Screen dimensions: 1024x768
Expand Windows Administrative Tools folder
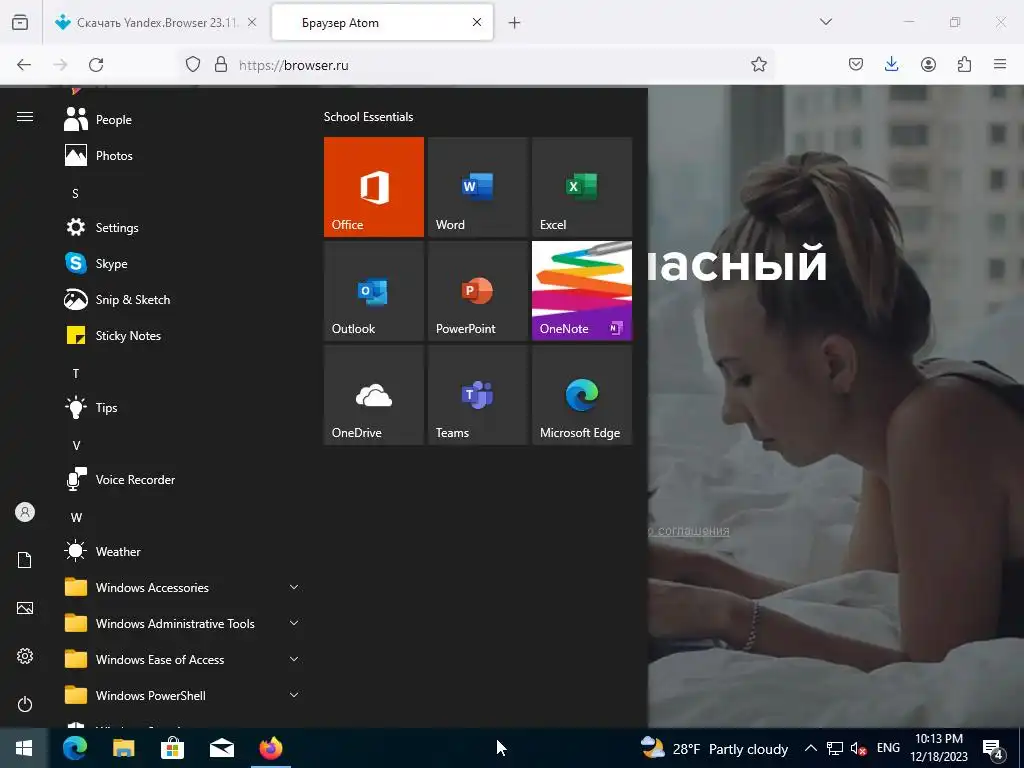pos(183,623)
